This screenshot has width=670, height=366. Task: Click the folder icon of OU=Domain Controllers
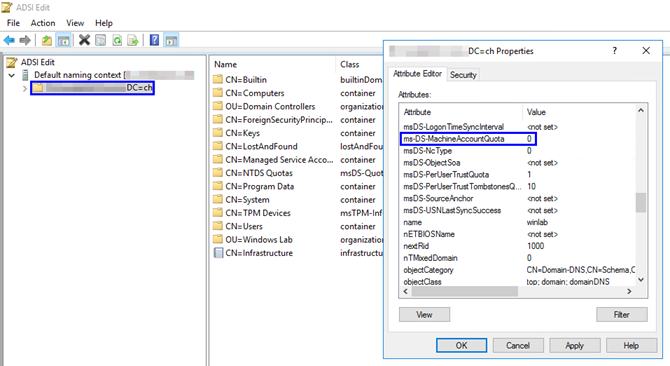click(218, 106)
